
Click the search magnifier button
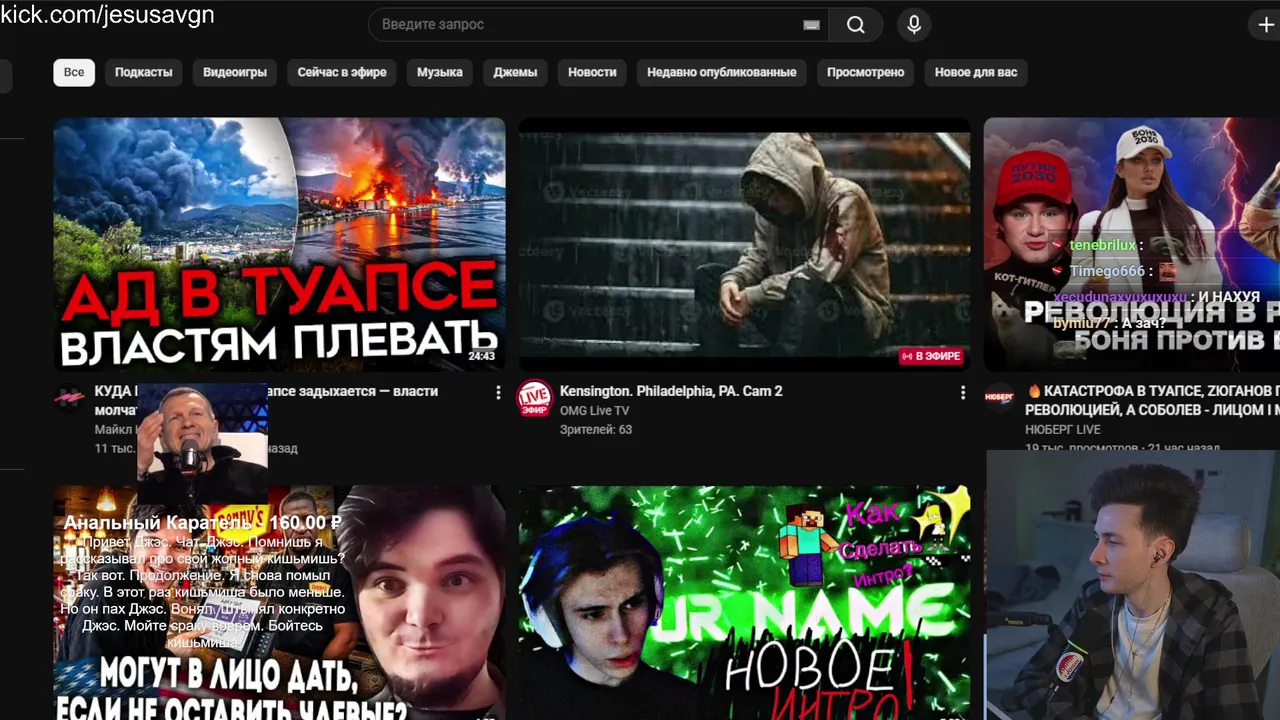click(856, 25)
